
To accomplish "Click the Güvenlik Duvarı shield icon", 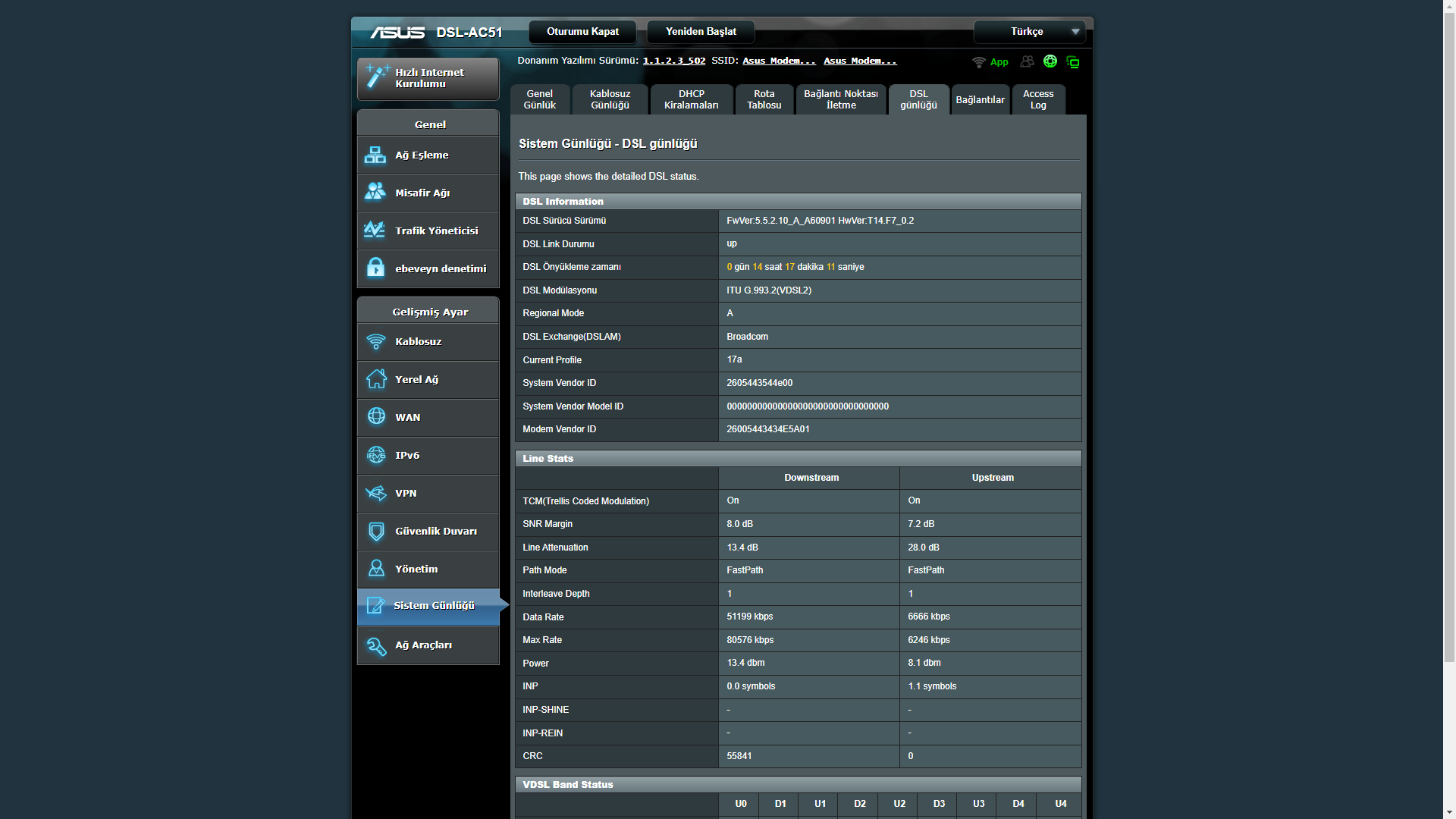I will [376, 531].
